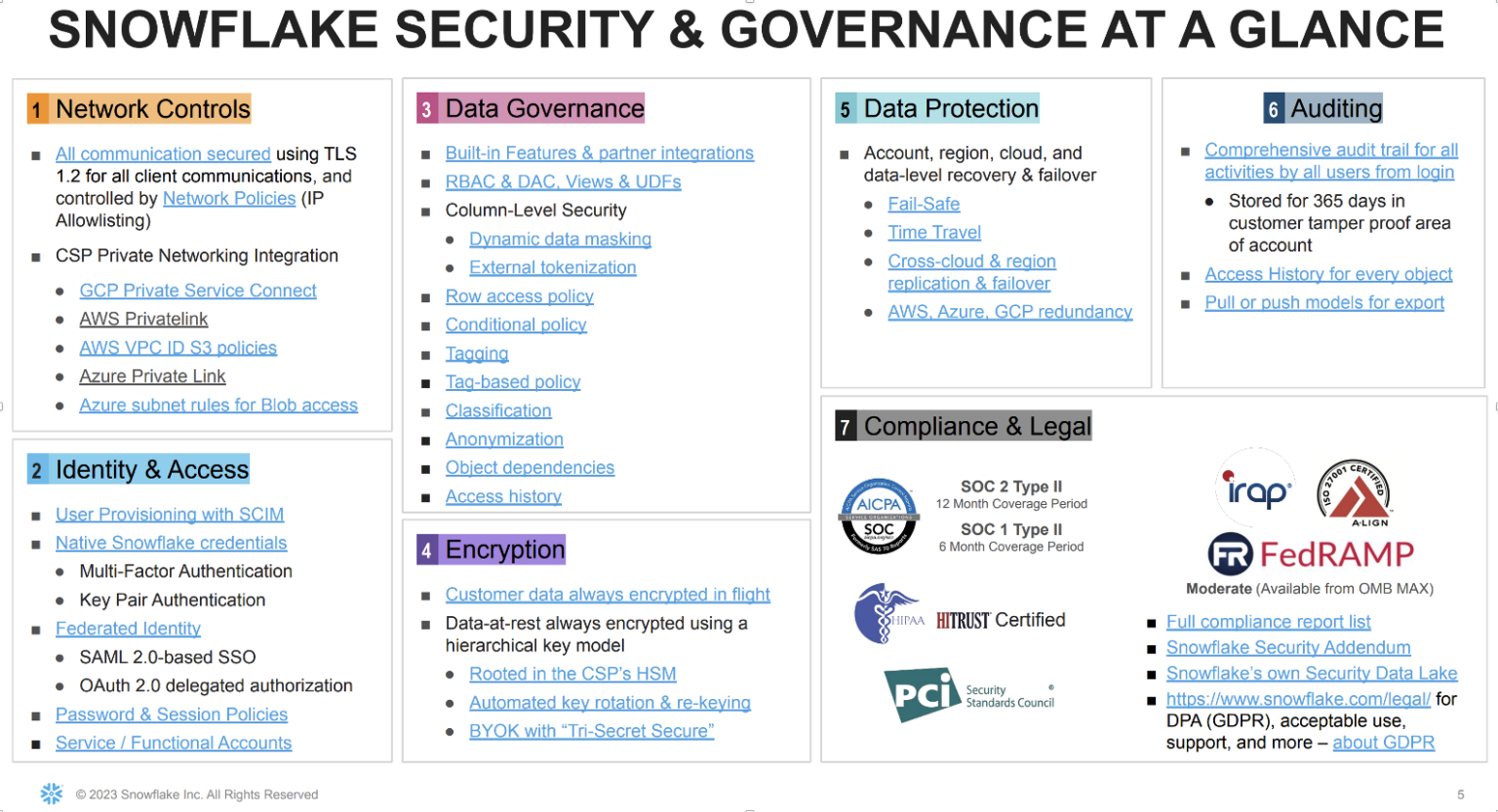Image resolution: width=1498 pixels, height=812 pixels.
Task: Click the FedRAMP logo
Action: click(x=1311, y=555)
